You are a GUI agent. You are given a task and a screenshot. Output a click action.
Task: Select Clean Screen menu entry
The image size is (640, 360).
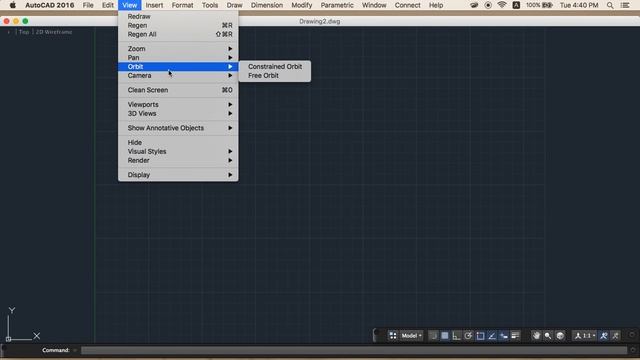178,90
